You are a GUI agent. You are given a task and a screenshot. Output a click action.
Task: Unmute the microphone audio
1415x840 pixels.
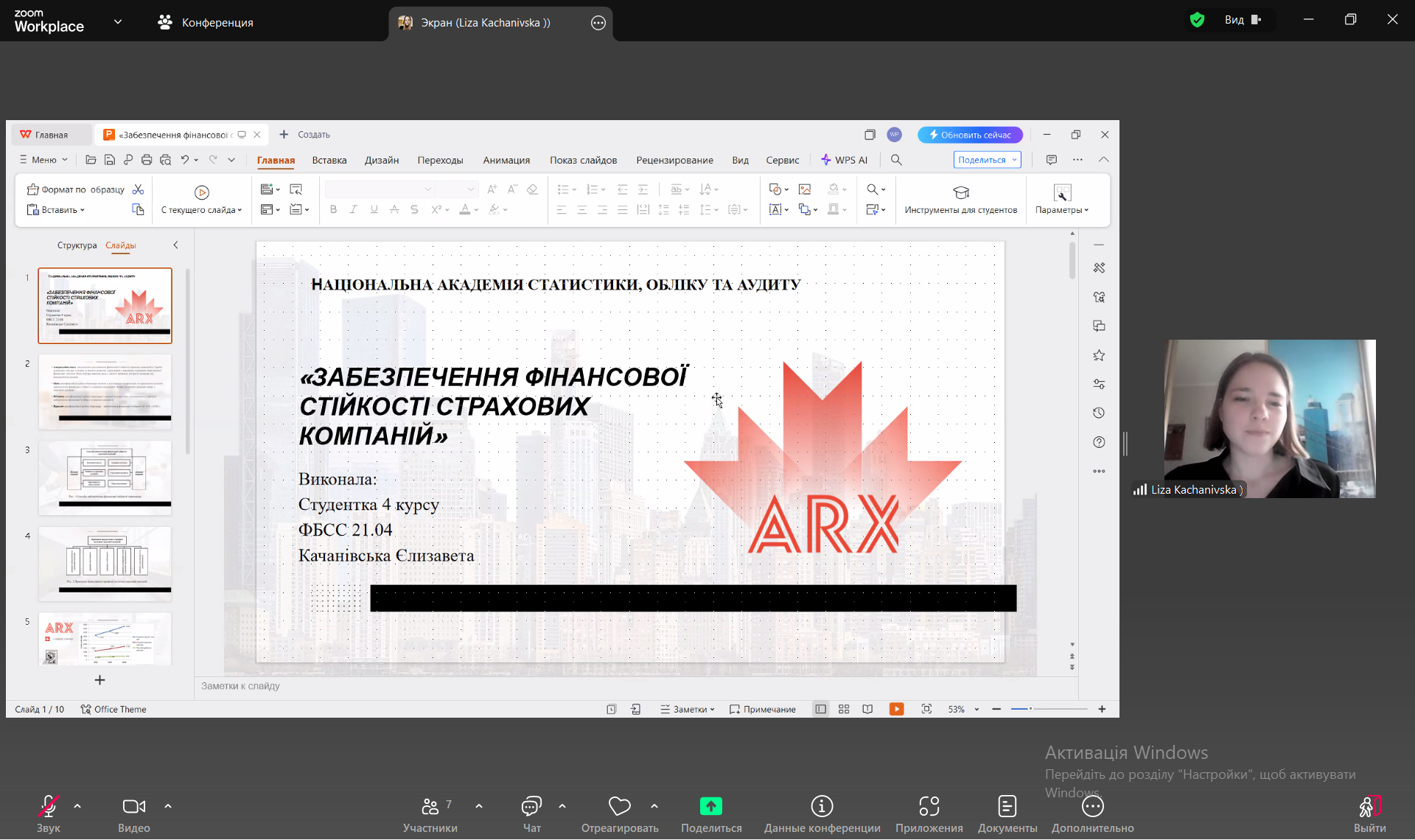(x=49, y=807)
